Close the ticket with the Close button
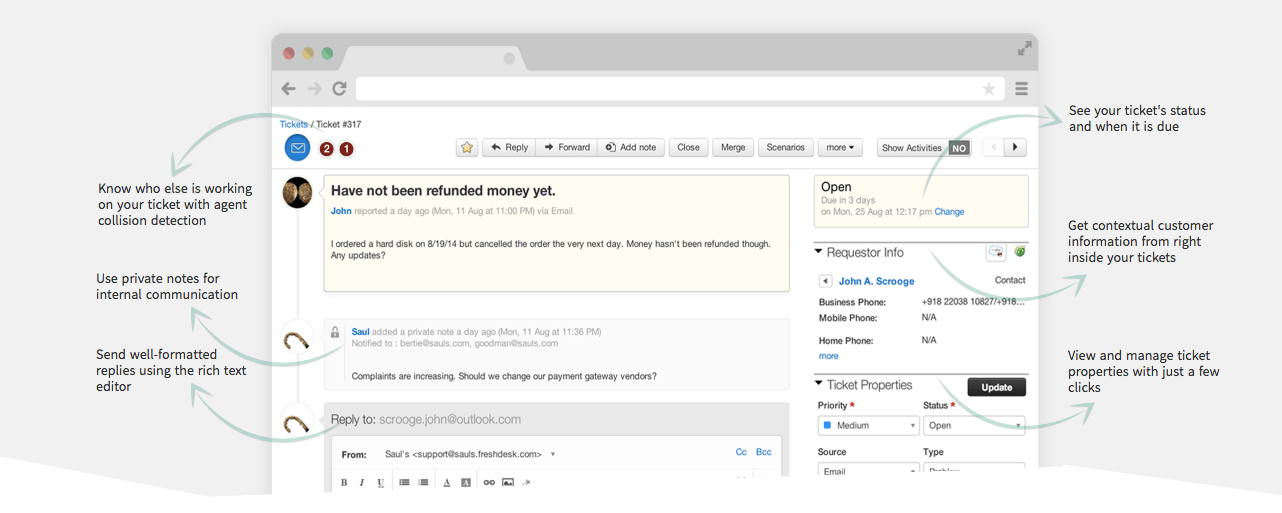 tap(689, 147)
